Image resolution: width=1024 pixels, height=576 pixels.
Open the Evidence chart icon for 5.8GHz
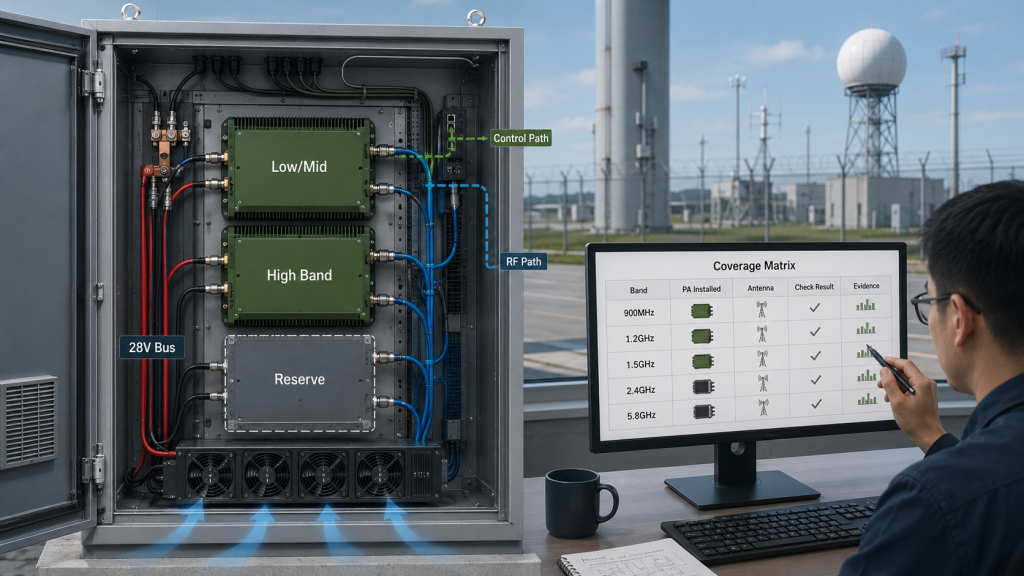tap(867, 399)
